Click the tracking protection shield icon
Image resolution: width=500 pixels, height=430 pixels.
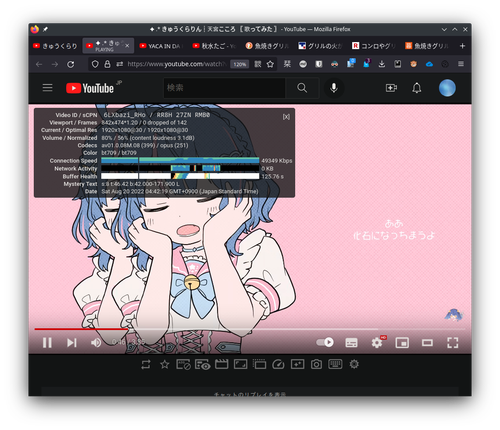tap(95, 64)
